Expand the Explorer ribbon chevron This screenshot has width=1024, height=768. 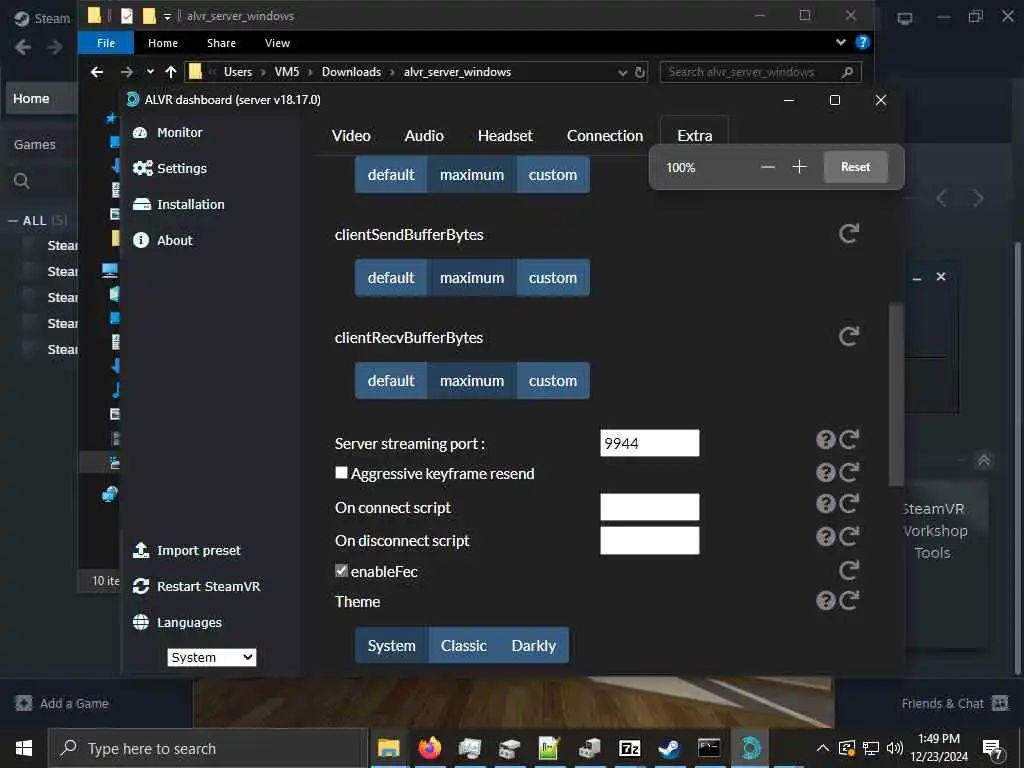(x=840, y=42)
